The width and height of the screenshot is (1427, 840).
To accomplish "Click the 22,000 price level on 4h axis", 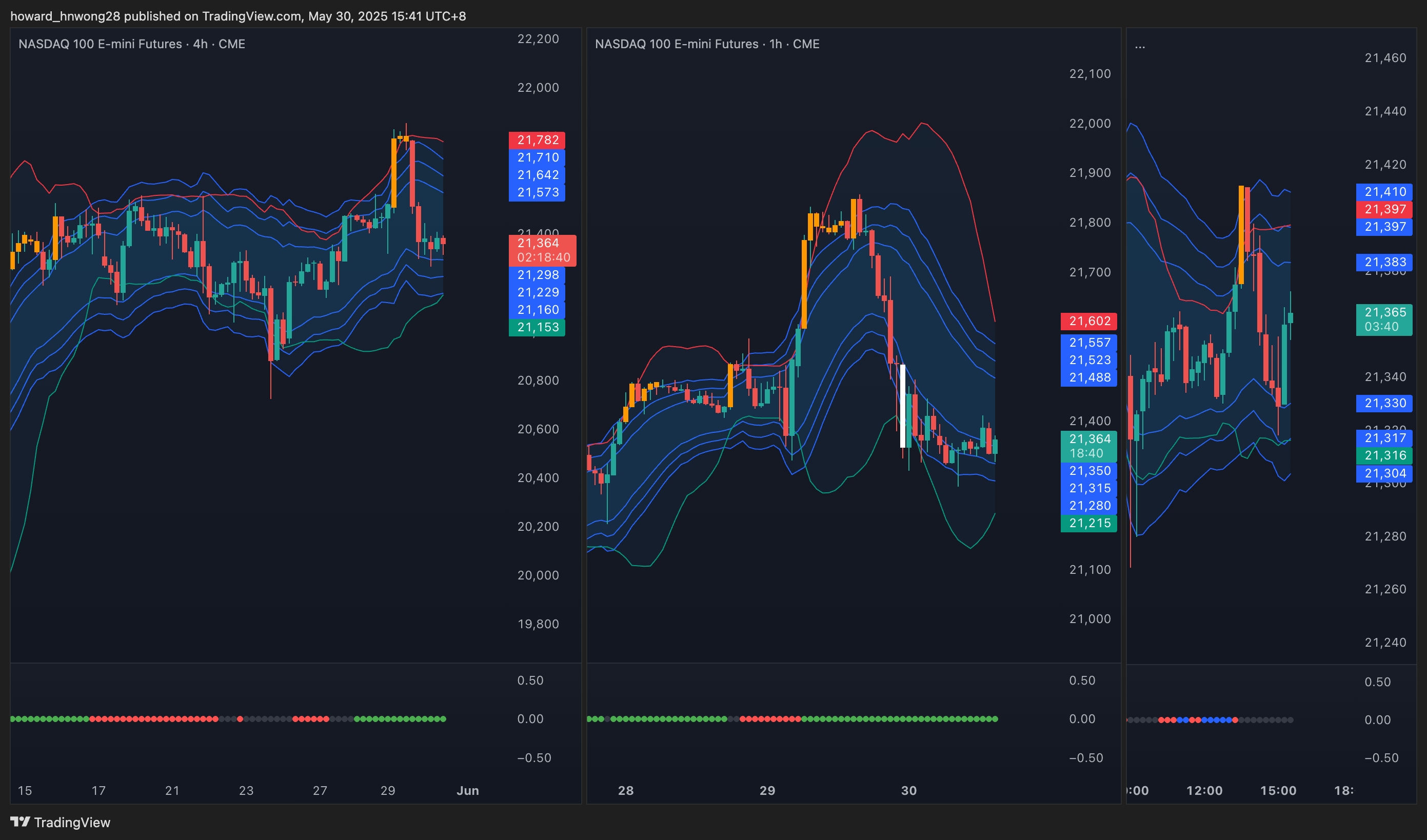I will 538,88.
